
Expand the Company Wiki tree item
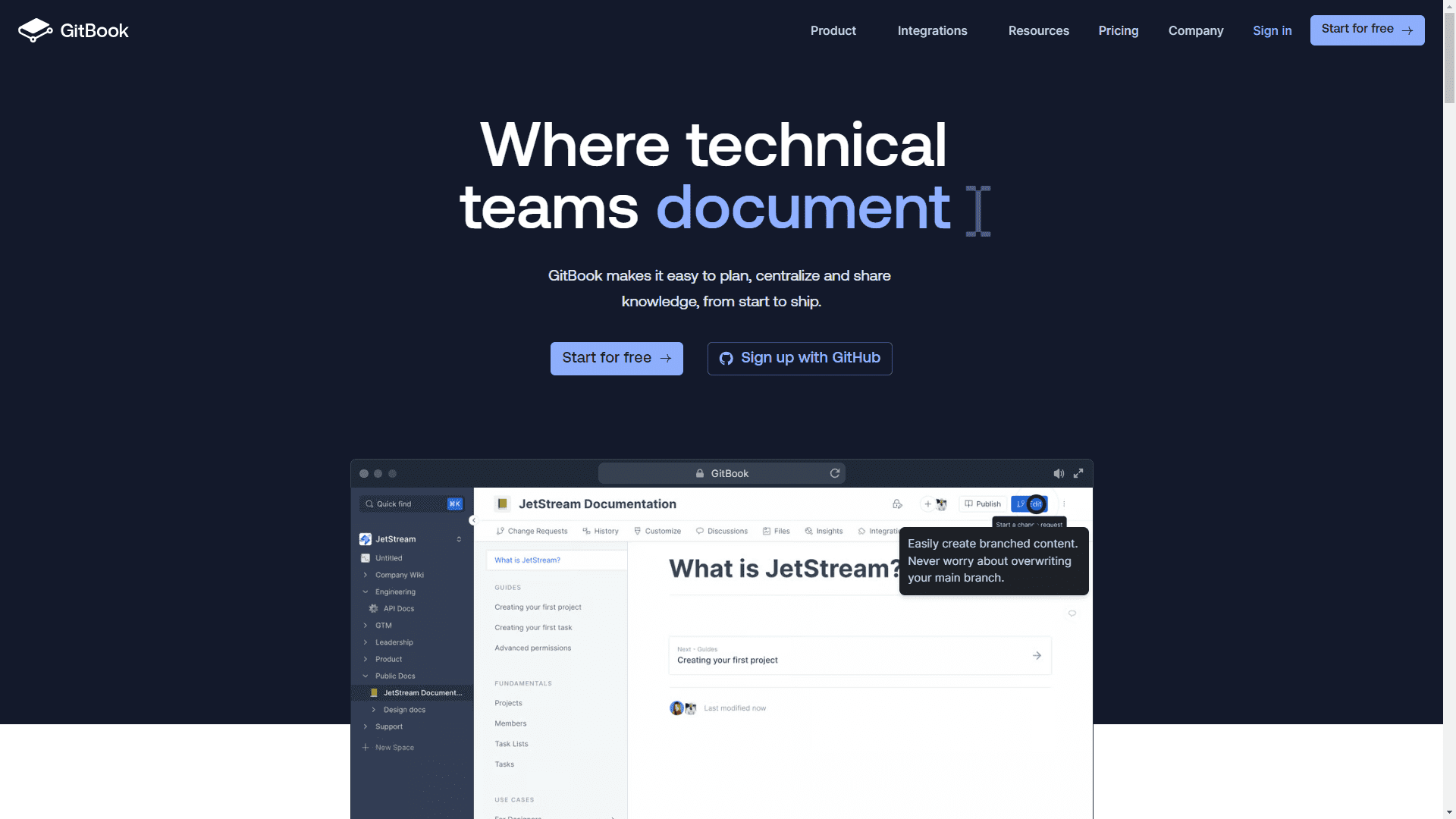click(x=366, y=575)
